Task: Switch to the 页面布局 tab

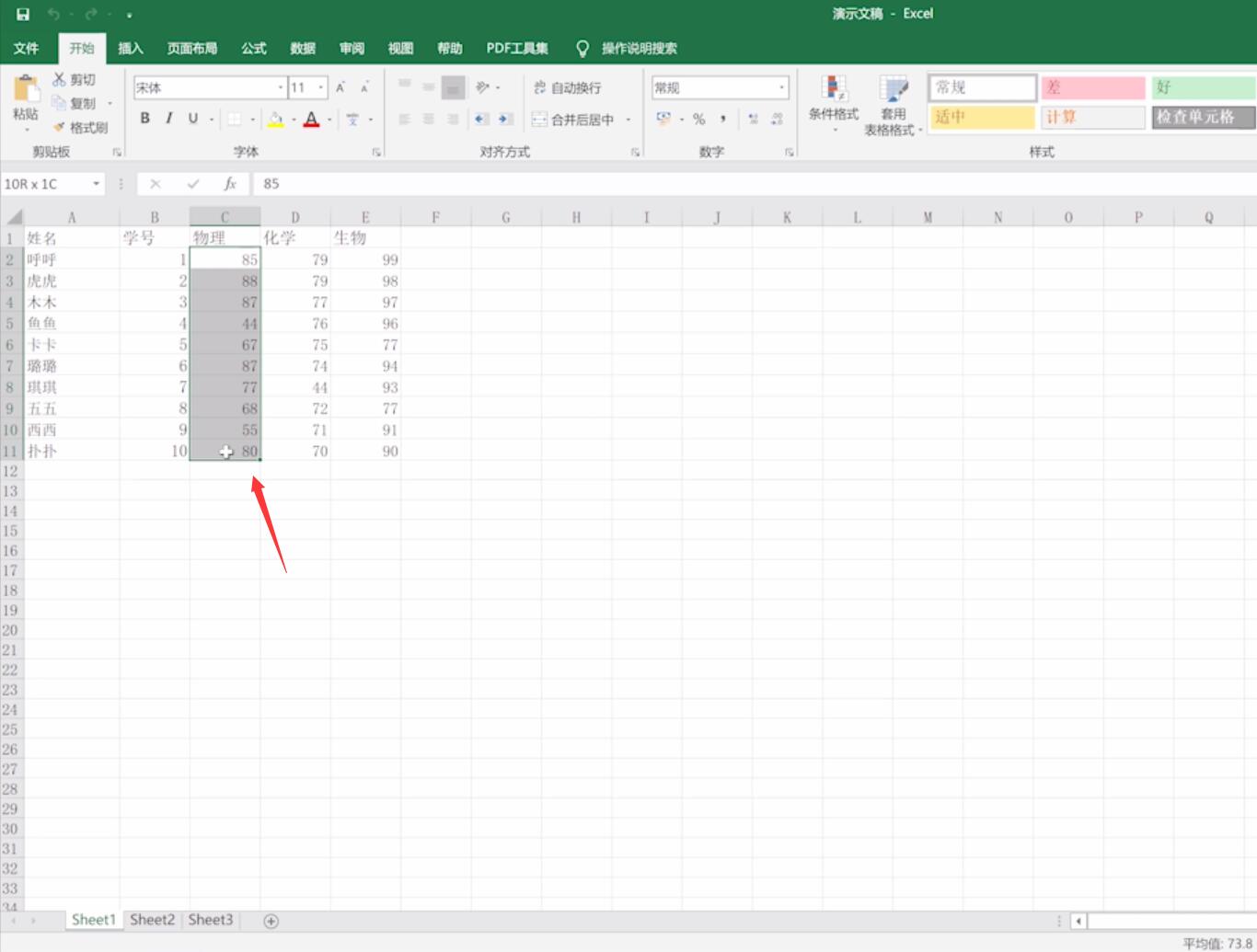Action: click(192, 49)
